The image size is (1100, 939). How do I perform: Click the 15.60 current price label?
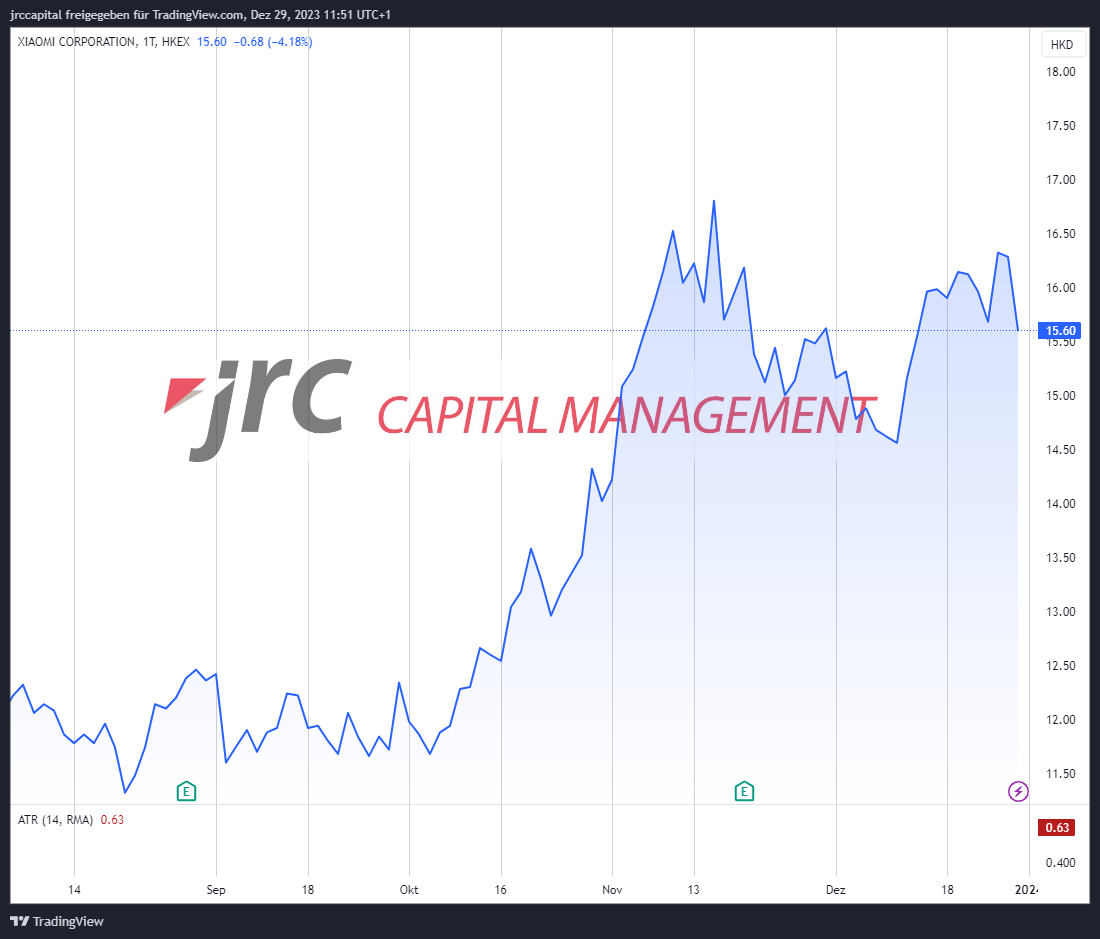[1059, 330]
